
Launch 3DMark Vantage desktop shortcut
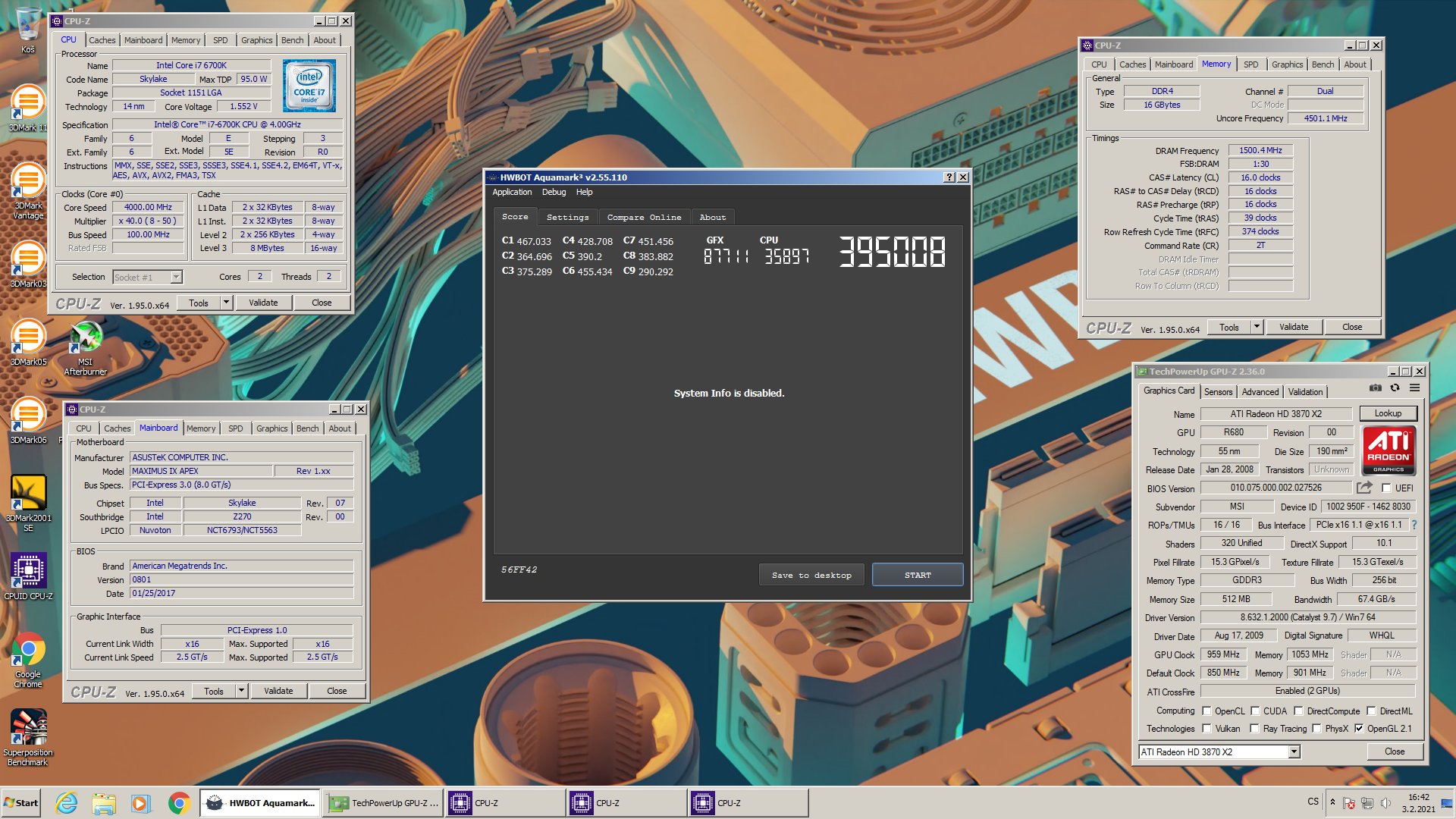pos(28,191)
